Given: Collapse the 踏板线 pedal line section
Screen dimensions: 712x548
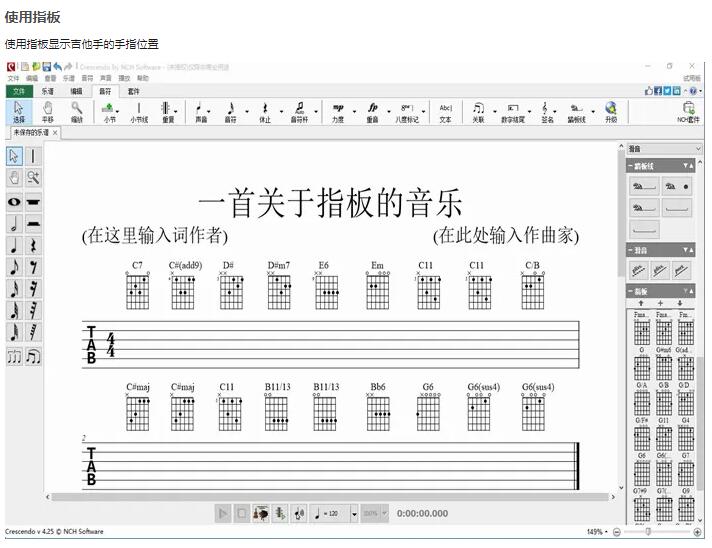Looking at the screenshot, I should (688, 166).
